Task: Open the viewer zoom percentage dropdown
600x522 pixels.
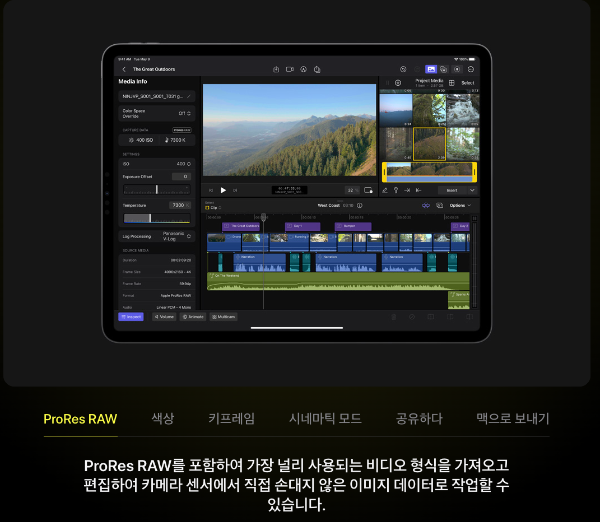Action: click(352, 190)
